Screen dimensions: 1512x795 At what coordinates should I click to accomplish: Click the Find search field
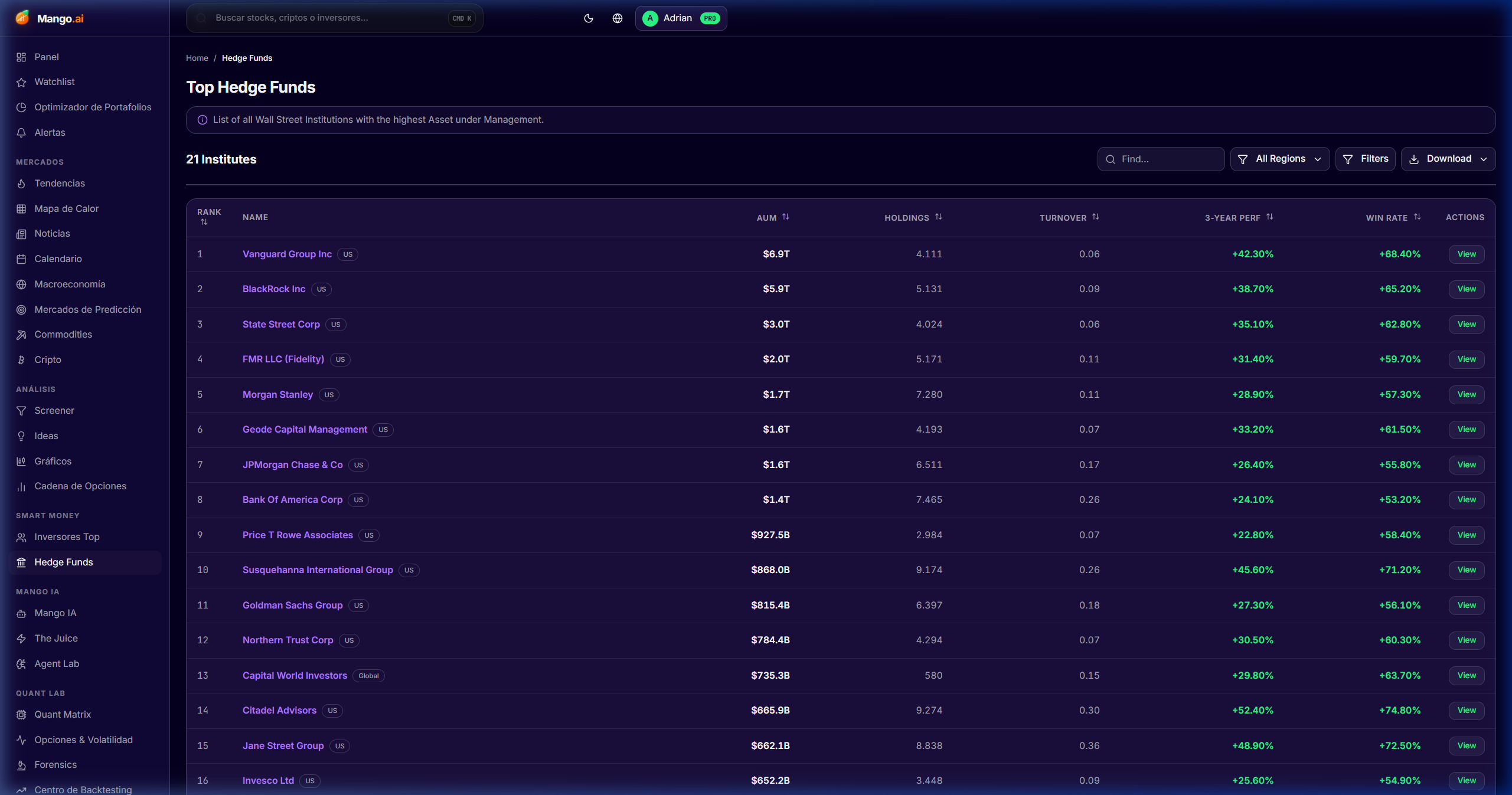point(1161,159)
